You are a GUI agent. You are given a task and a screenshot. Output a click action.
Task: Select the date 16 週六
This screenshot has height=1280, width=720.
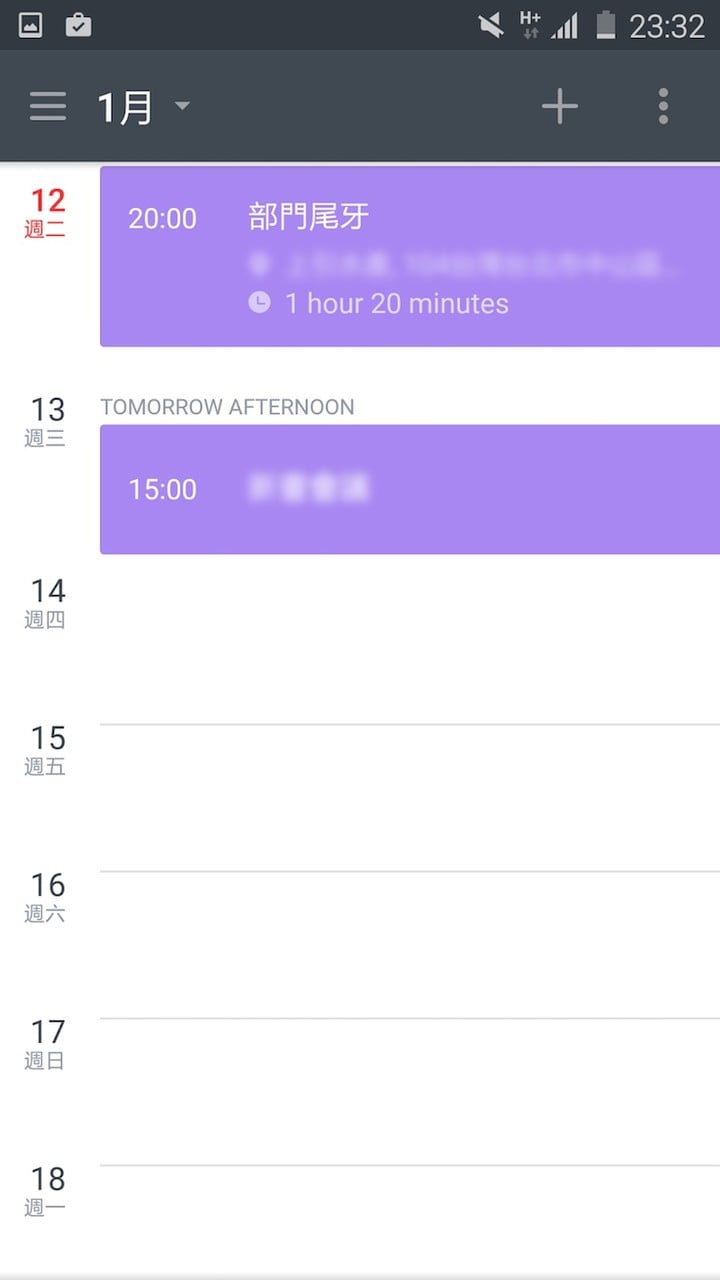pyautogui.click(x=46, y=896)
